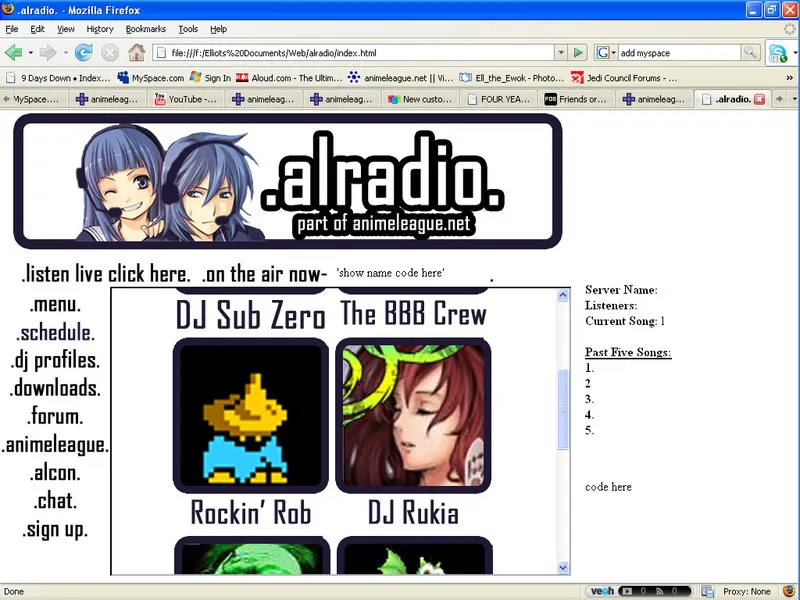The height and width of the screenshot is (600, 800).
Task: Click the search magnifier icon
Action: point(750,52)
